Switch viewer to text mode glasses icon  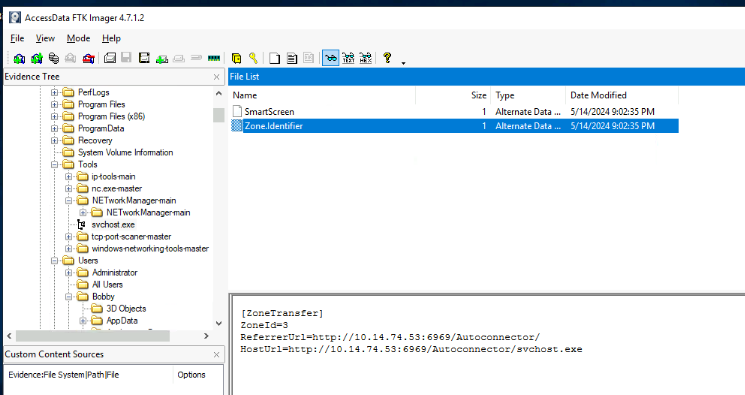click(x=348, y=58)
